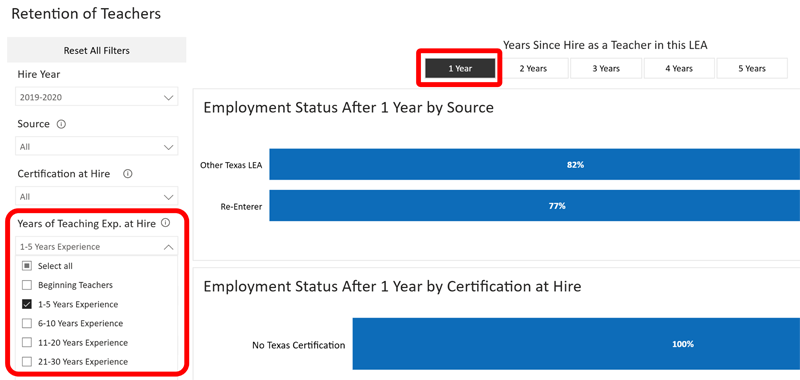Click the Other Texas LEA axis label
This screenshot has height=380, width=800.
[x=231, y=165]
